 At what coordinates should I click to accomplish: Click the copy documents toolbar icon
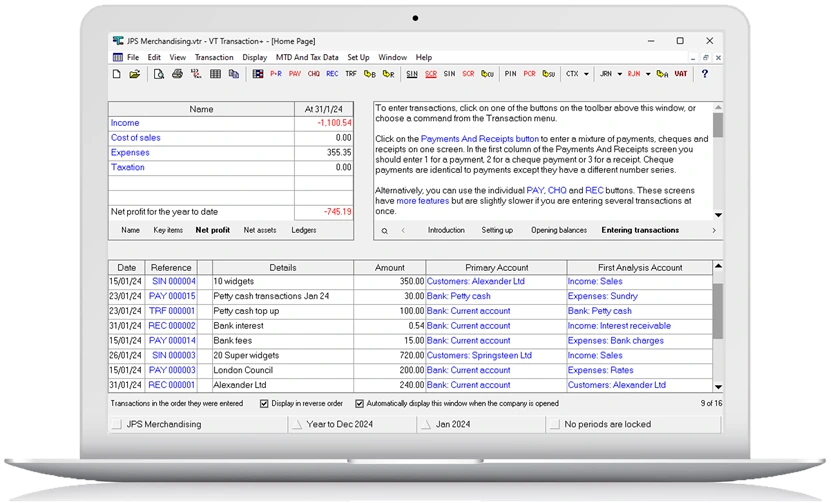(x=234, y=74)
